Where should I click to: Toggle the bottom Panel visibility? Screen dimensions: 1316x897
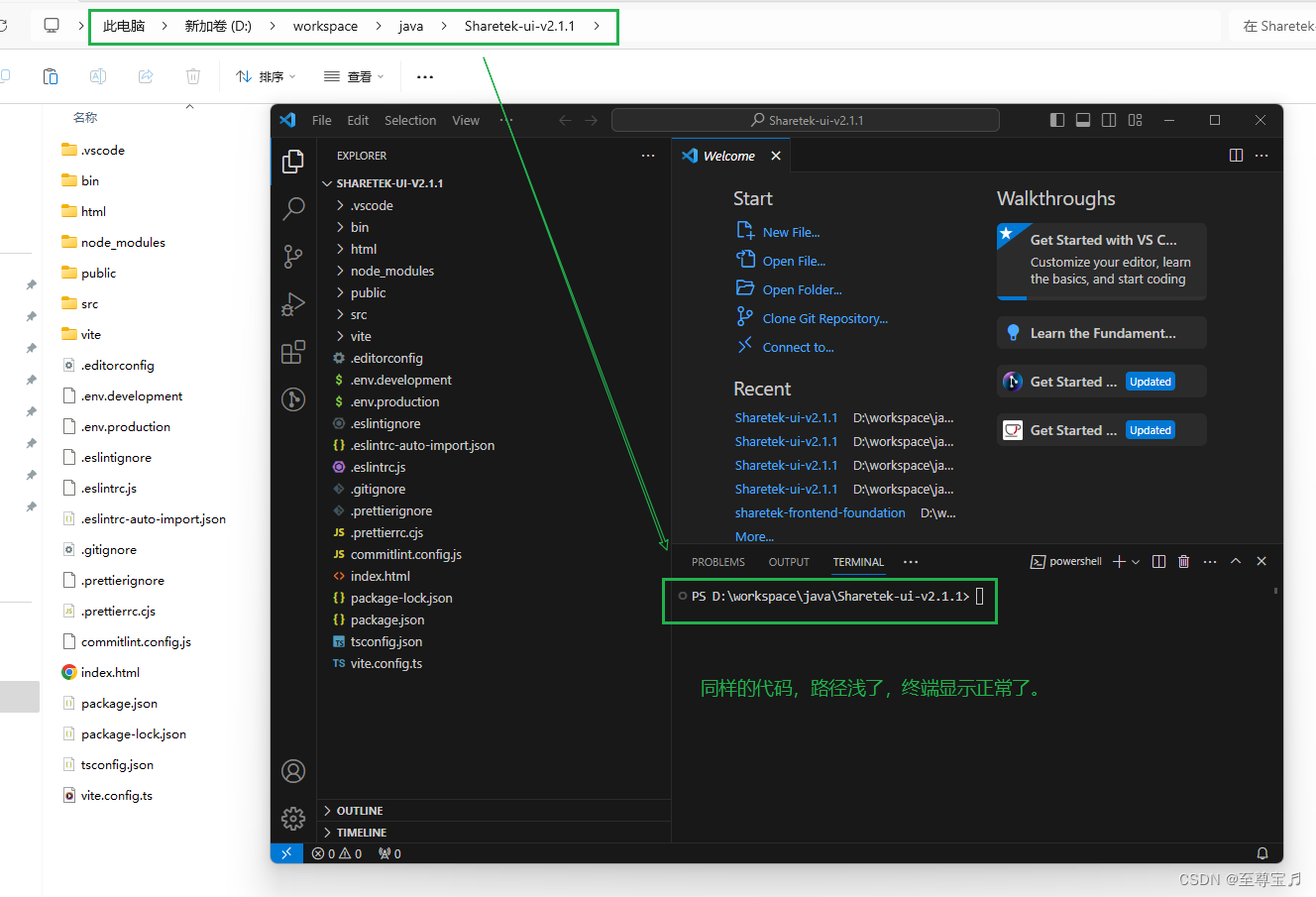coord(1083,120)
